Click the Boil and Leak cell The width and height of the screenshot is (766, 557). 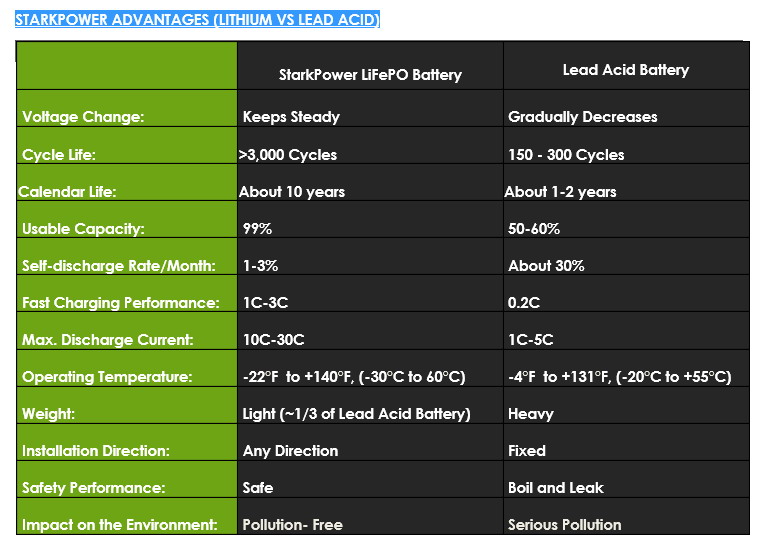[x=556, y=488]
